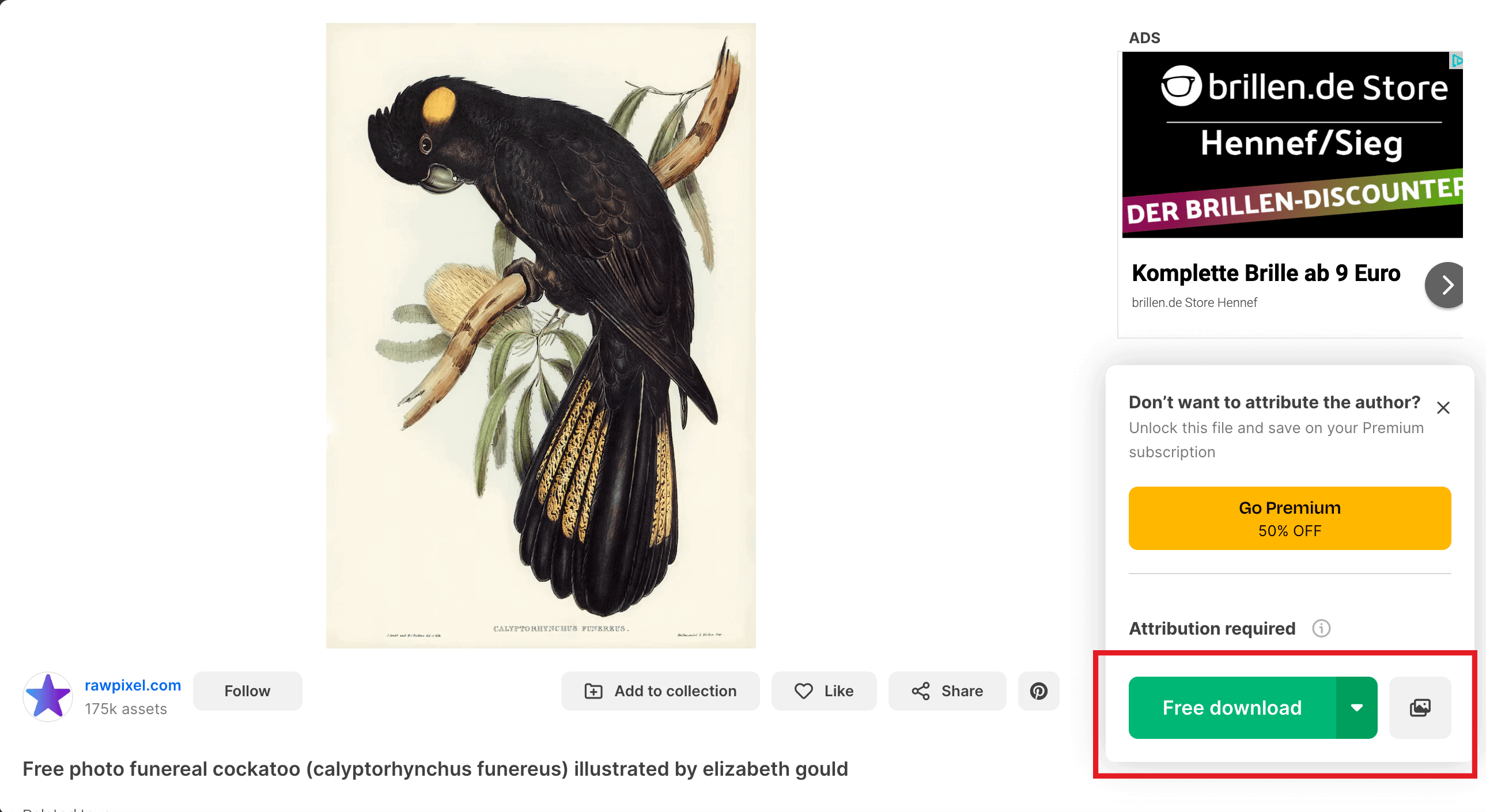Click the Komplette Brille ab 9 Euro headline

point(1266,274)
